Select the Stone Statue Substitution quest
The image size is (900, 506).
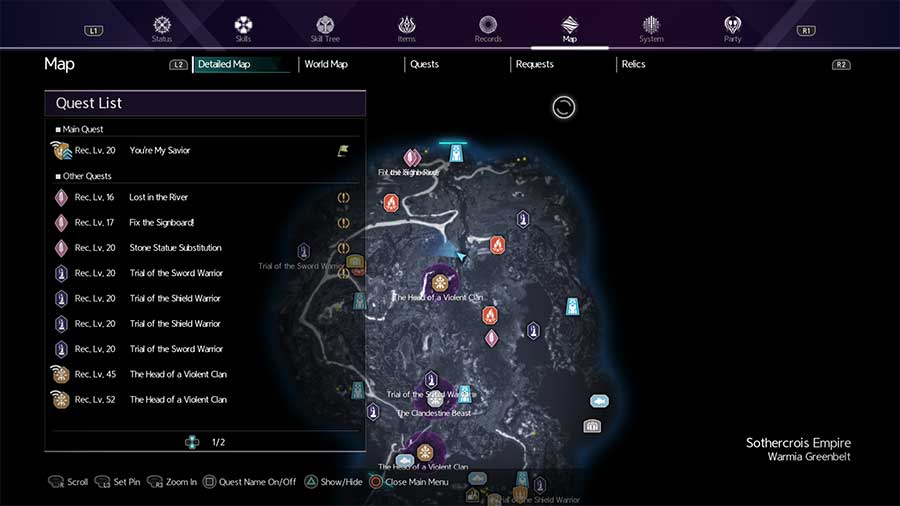pos(205,248)
